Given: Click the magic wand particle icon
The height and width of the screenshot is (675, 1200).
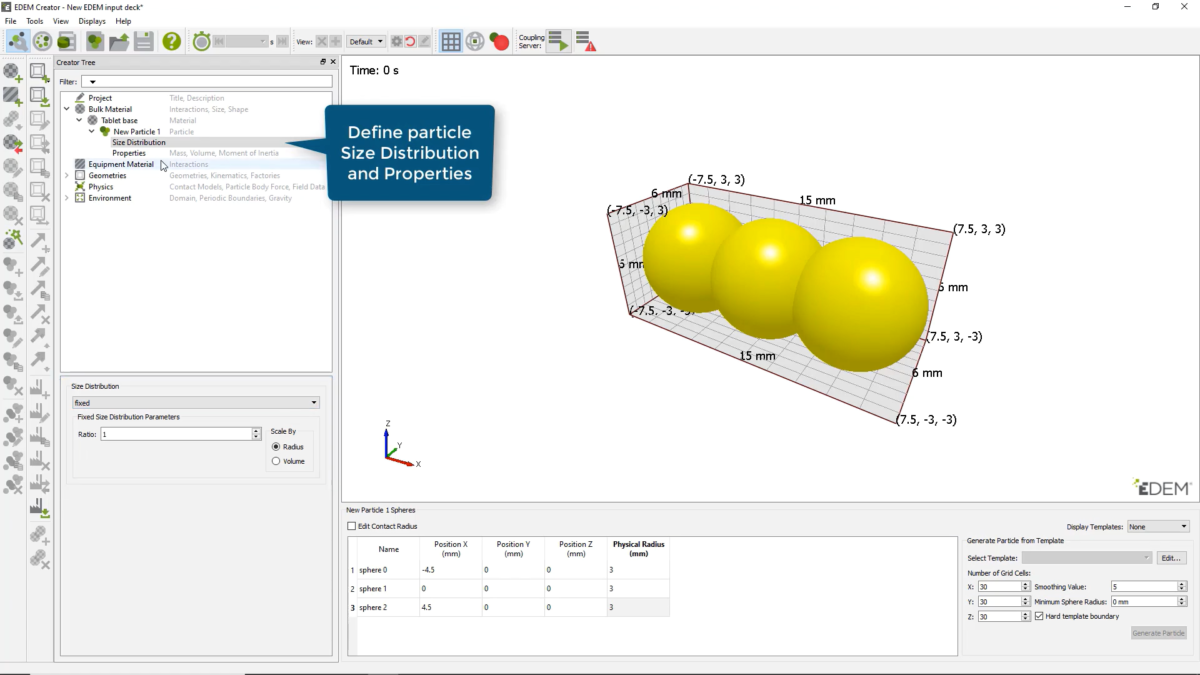Looking at the screenshot, I should (x=13, y=240).
